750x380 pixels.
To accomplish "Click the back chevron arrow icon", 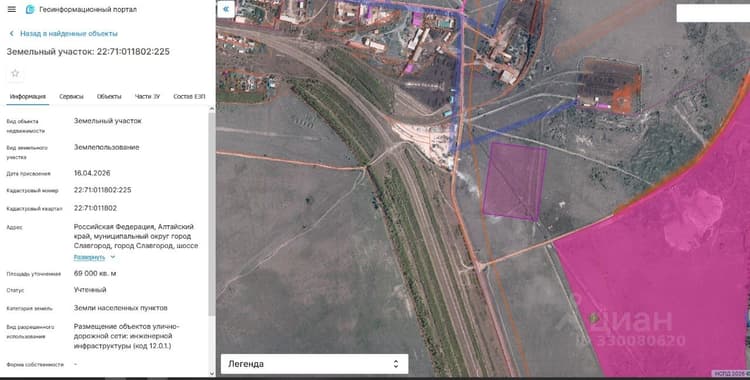I will tap(11, 34).
